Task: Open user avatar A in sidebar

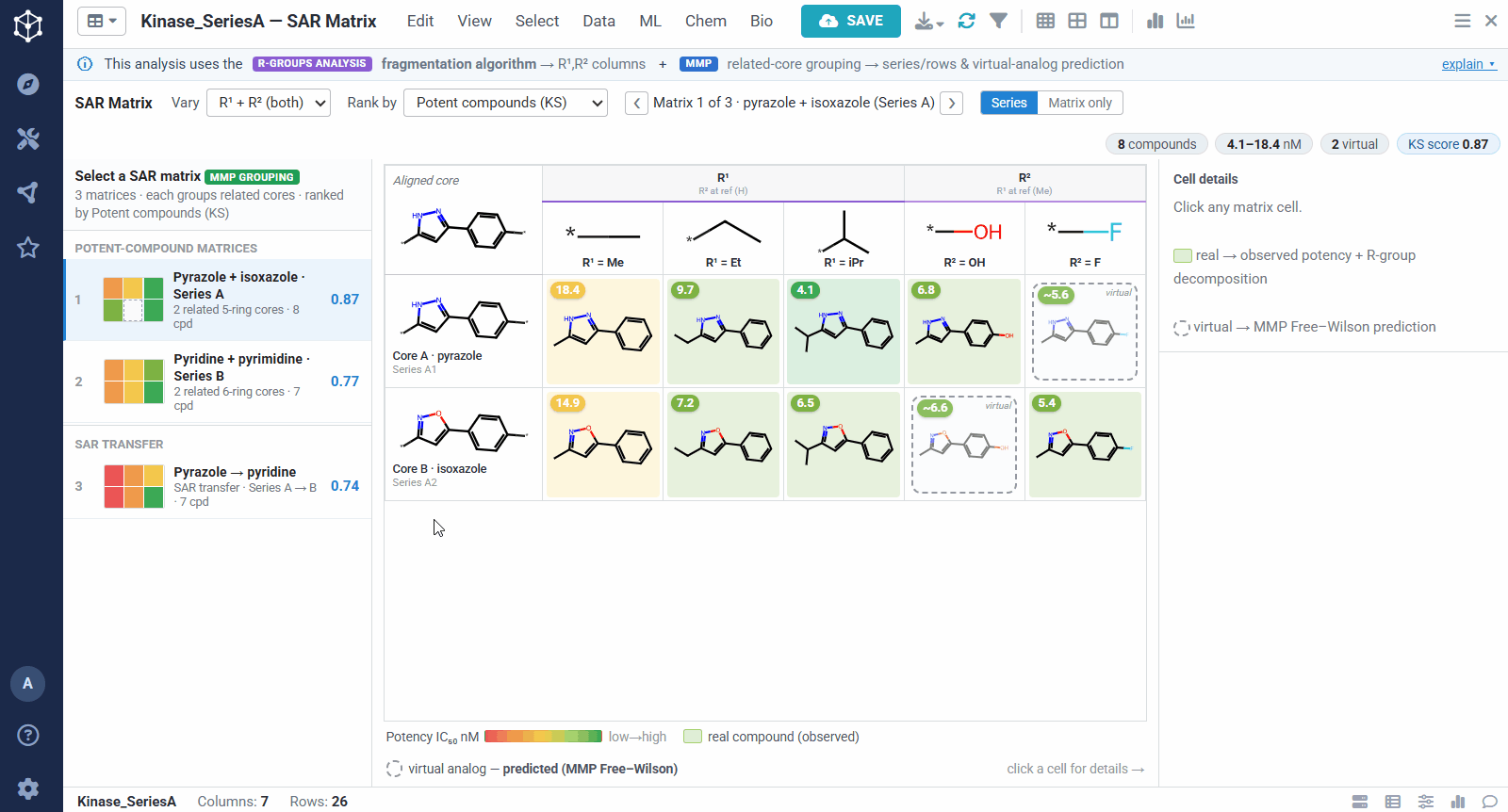Action: pyautogui.click(x=27, y=683)
